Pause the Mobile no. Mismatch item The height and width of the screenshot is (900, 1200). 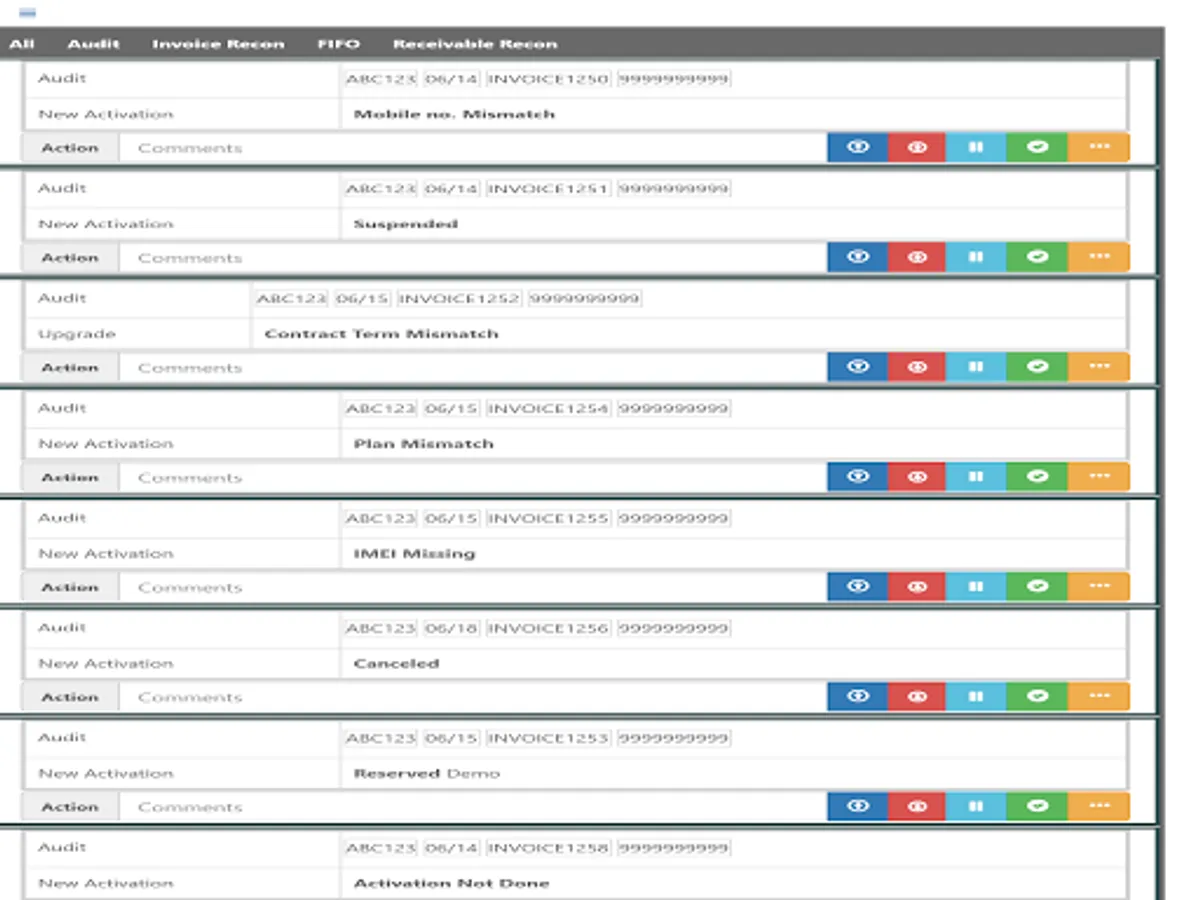(x=977, y=147)
